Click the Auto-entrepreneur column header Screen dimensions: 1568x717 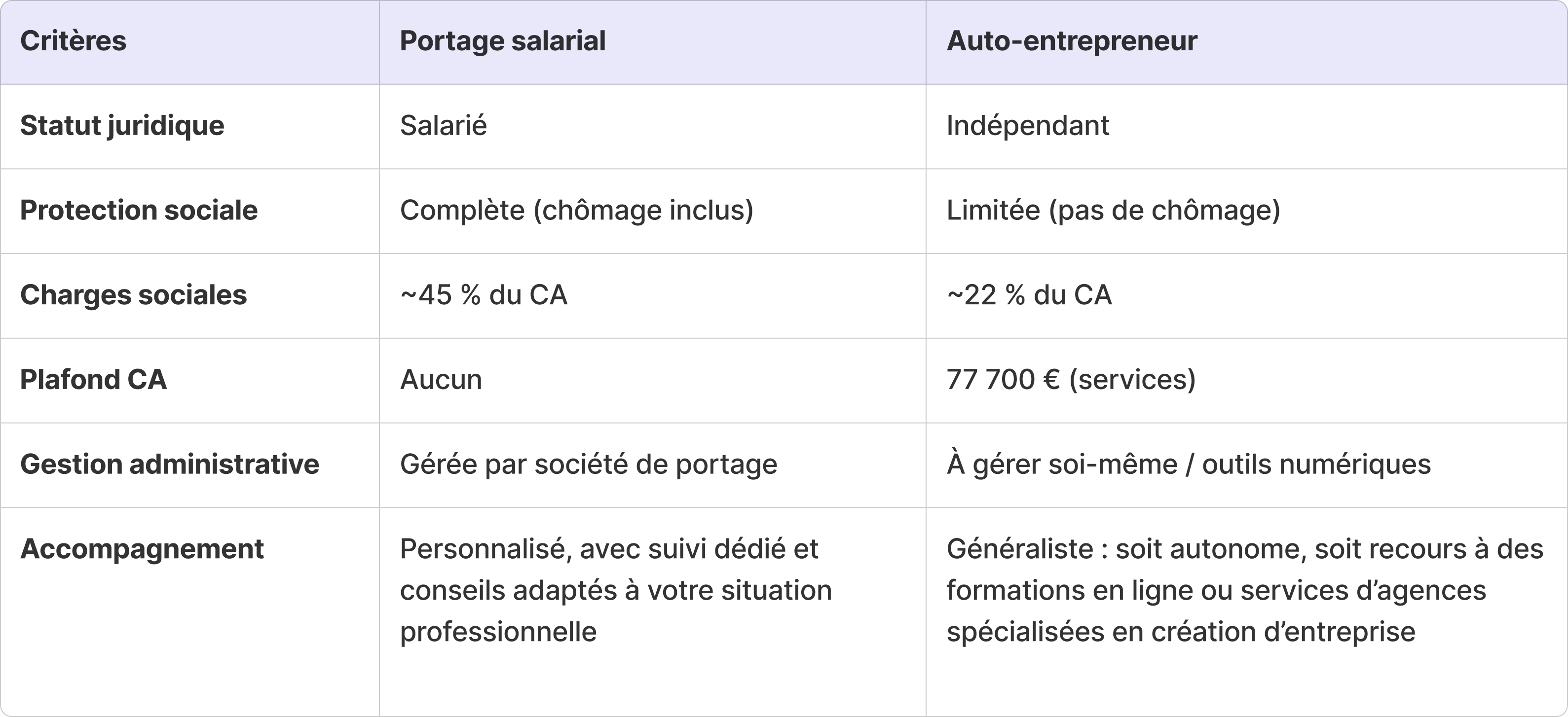tap(1071, 41)
